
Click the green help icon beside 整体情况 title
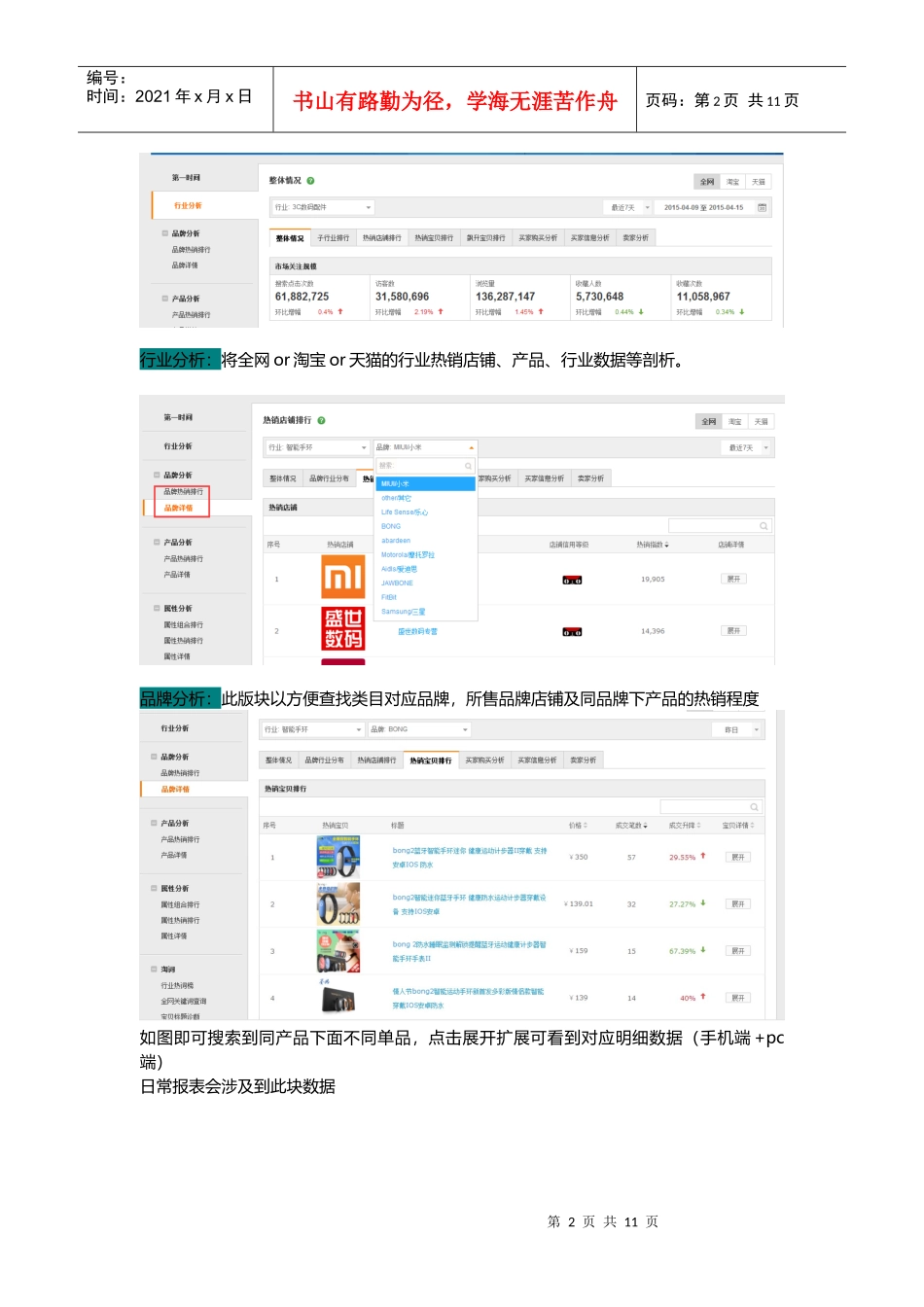point(311,181)
